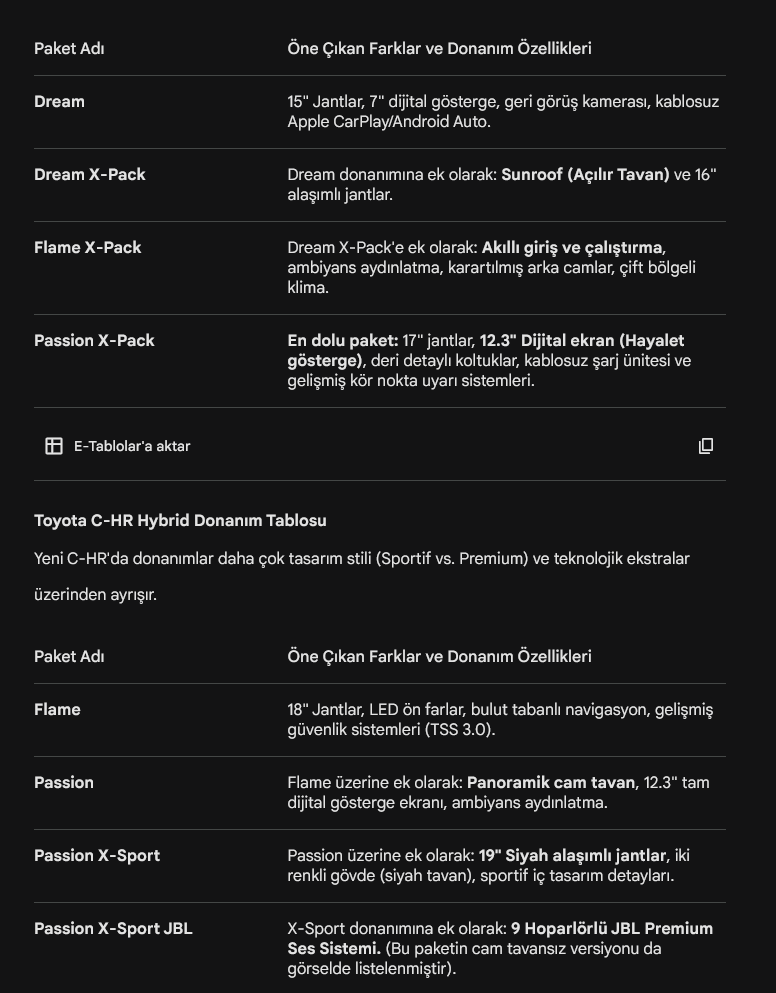Click the Dream X-Pack row label

90,175
